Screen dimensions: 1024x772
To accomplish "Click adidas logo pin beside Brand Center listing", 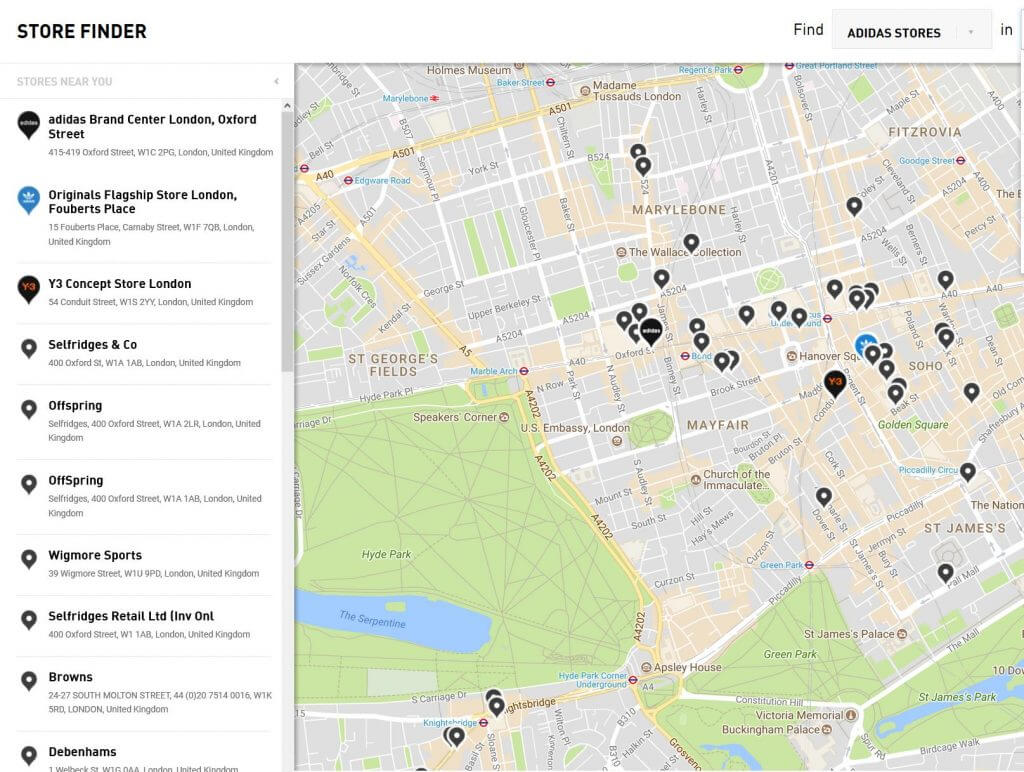I will (29, 125).
